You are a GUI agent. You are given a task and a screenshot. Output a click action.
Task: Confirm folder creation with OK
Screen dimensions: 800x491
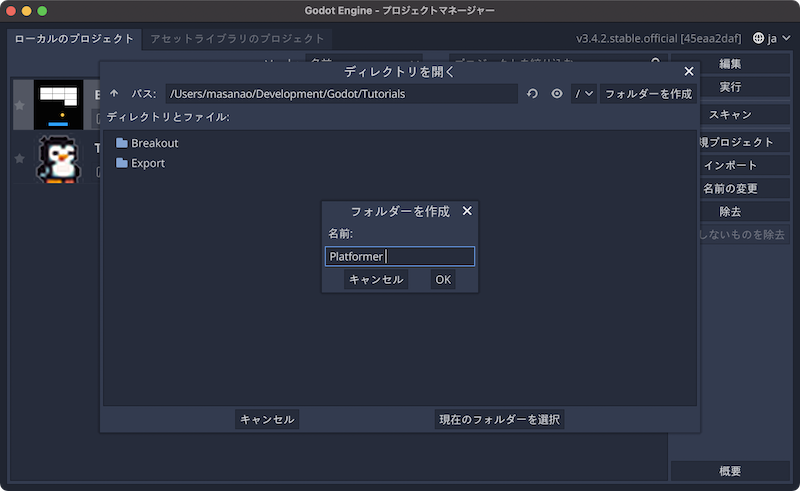pyautogui.click(x=443, y=280)
